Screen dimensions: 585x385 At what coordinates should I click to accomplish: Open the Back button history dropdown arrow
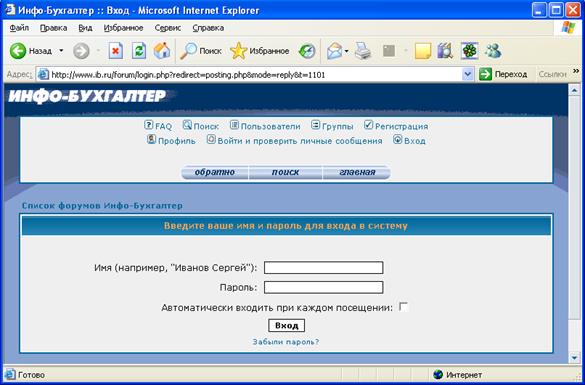[x=61, y=51]
